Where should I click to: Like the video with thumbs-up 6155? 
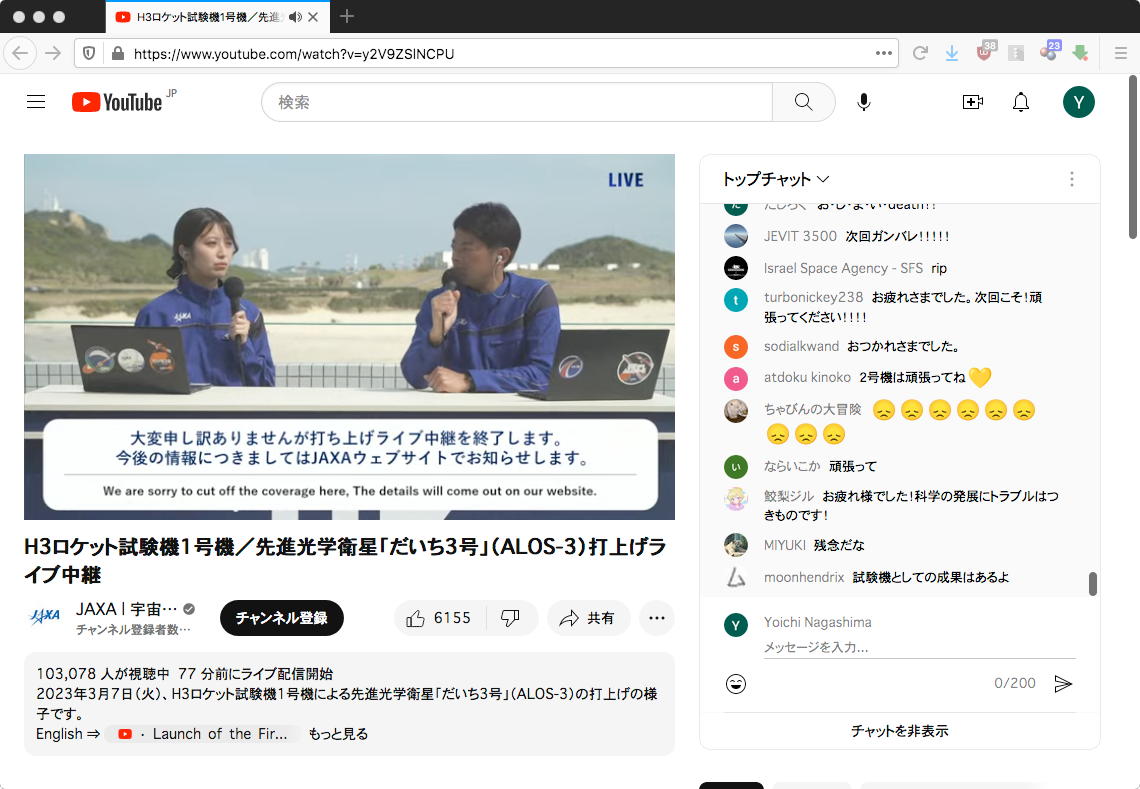pos(439,618)
